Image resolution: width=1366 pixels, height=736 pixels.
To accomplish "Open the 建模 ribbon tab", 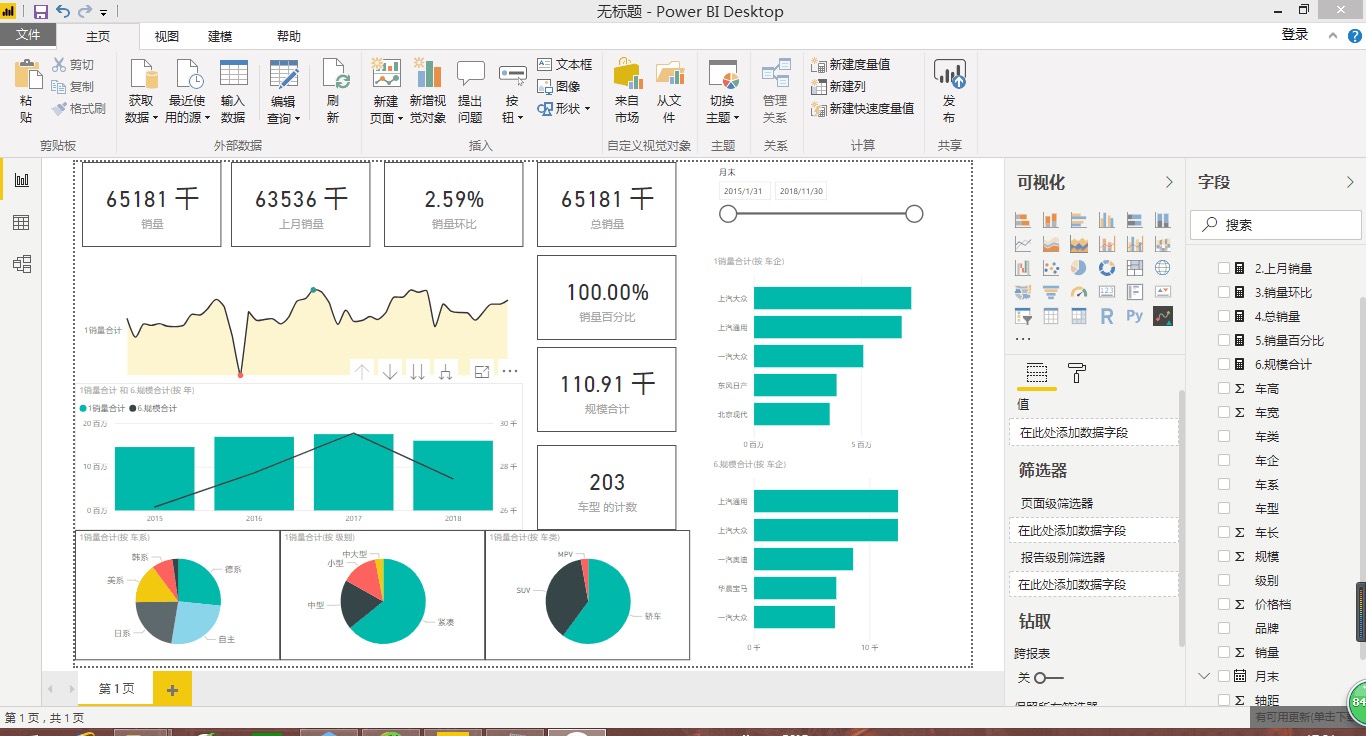I will click(220, 36).
